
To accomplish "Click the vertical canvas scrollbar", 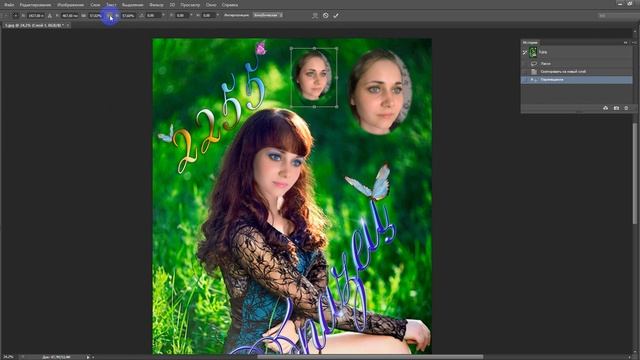I will click(x=635, y=172).
